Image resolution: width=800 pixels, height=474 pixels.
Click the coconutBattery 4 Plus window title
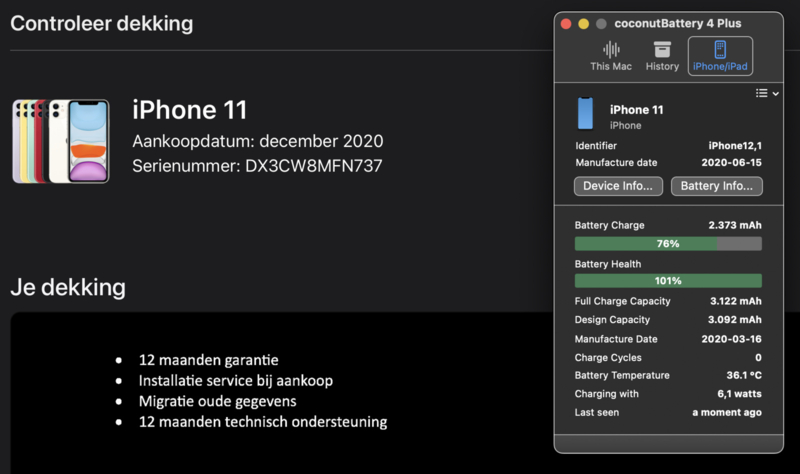coord(678,23)
